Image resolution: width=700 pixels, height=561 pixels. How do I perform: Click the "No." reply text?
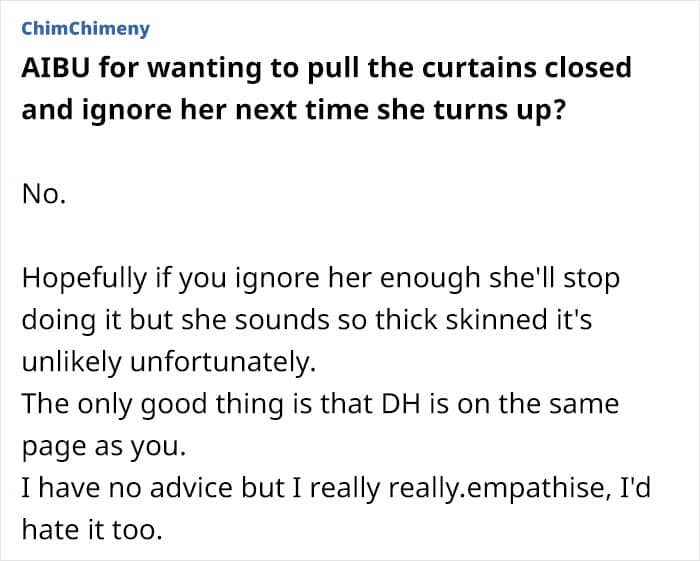pos(44,194)
